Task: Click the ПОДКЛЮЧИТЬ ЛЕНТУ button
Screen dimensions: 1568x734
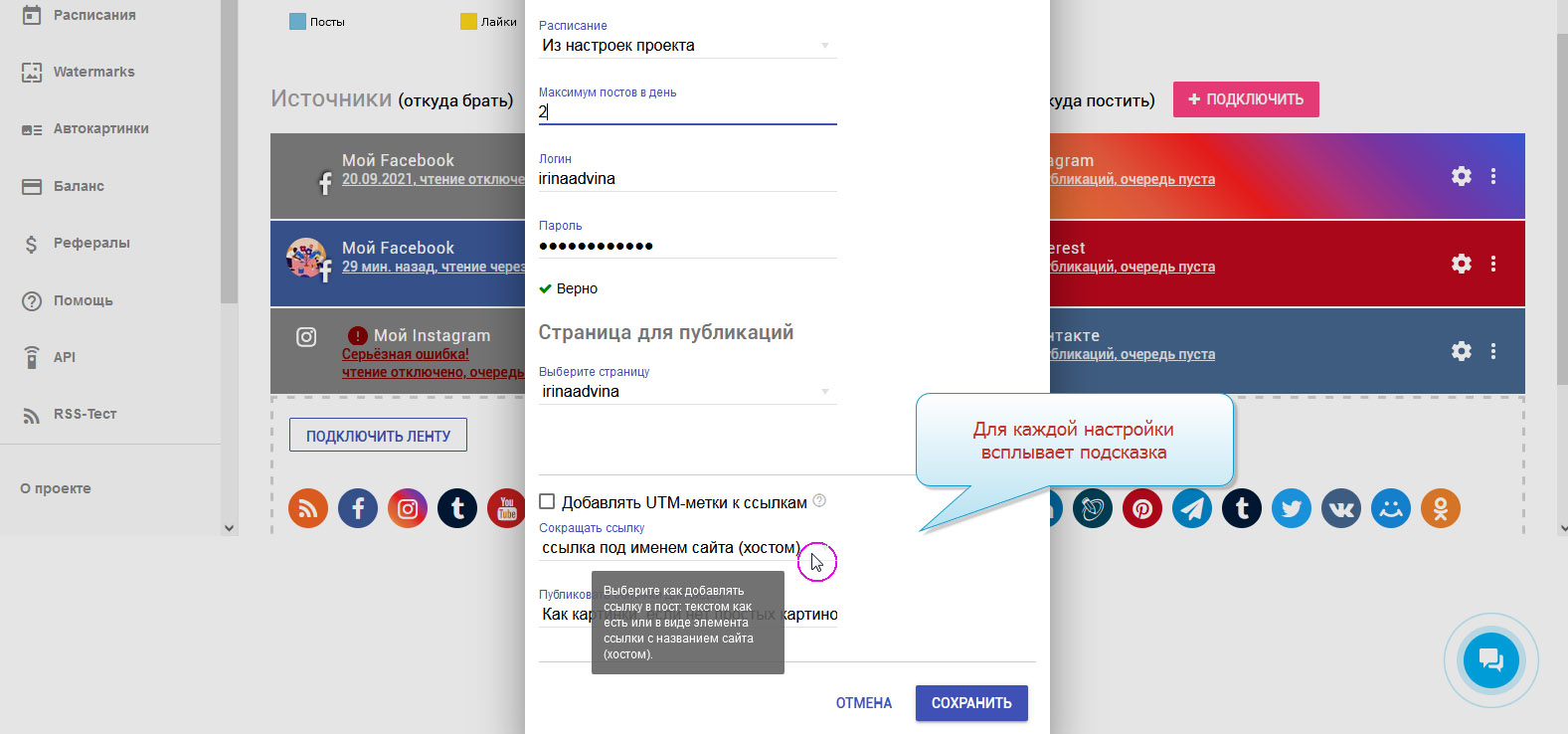Action: [378, 436]
